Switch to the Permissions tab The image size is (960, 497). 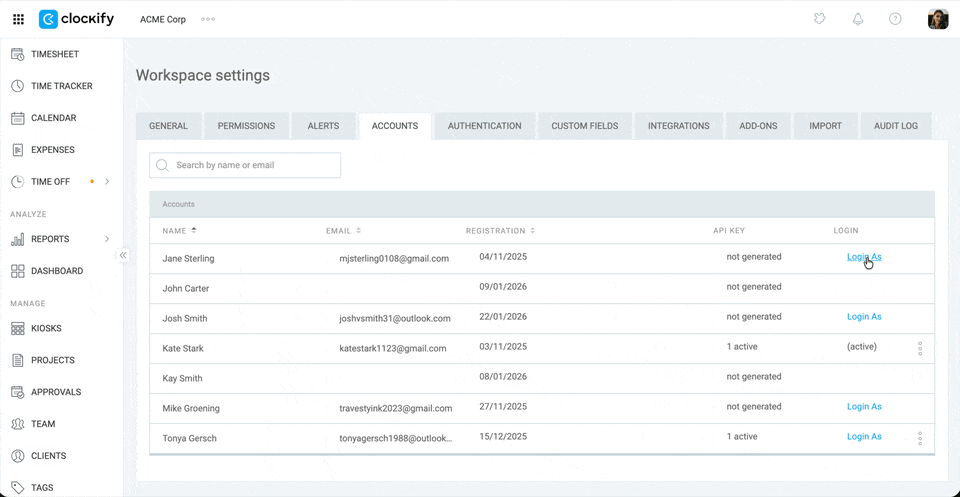[x=246, y=126]
